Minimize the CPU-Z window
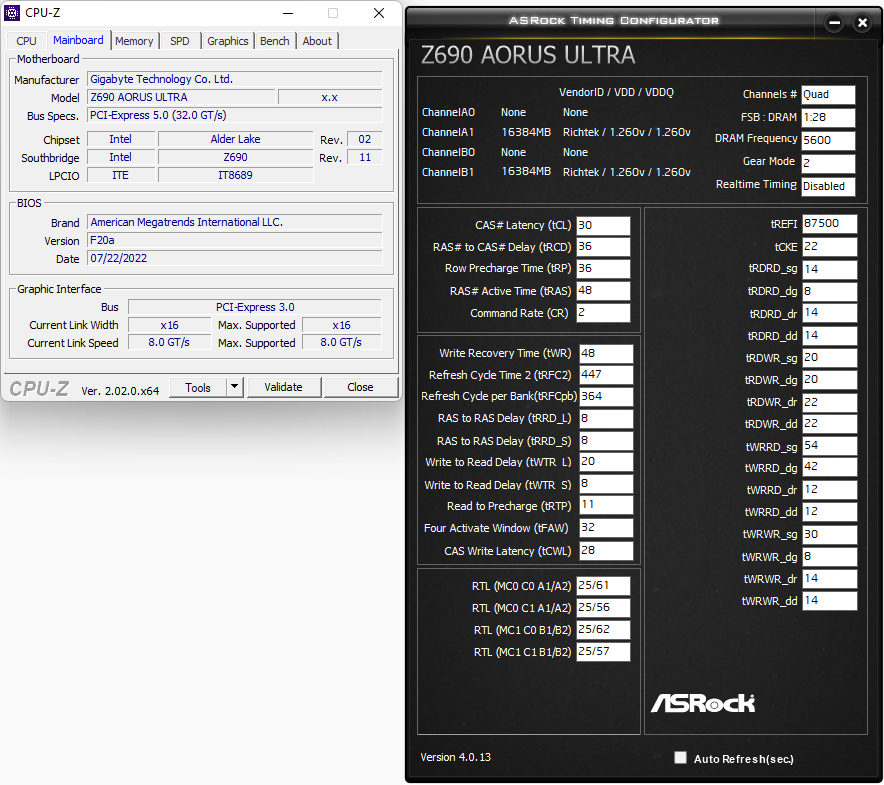884x785 pixels. coord(288,13)
